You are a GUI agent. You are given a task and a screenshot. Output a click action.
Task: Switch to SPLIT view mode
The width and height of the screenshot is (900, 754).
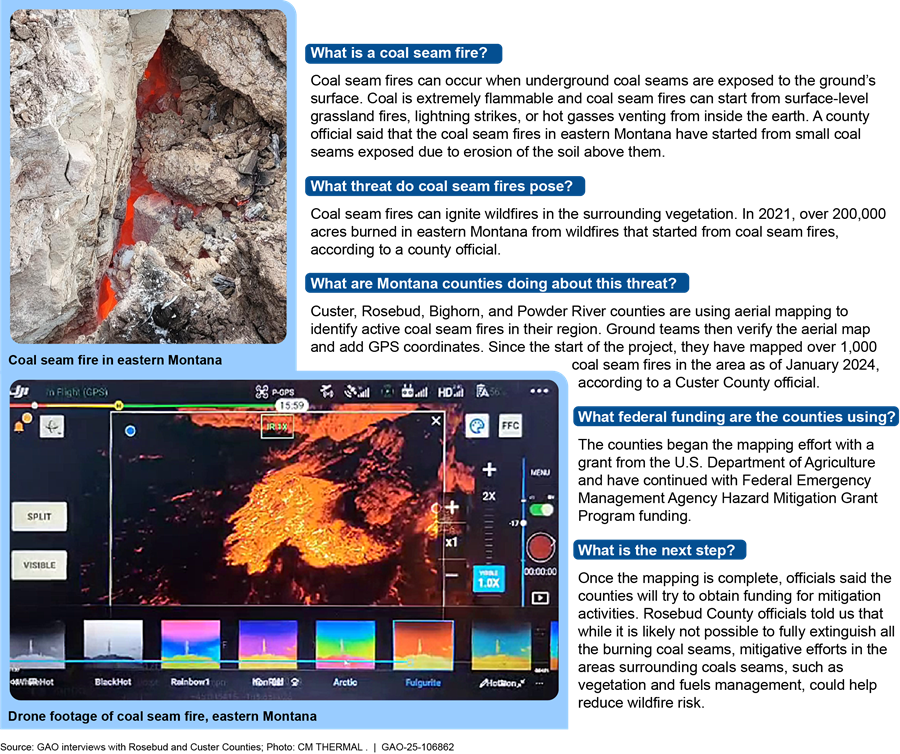(x=39, y=517)
